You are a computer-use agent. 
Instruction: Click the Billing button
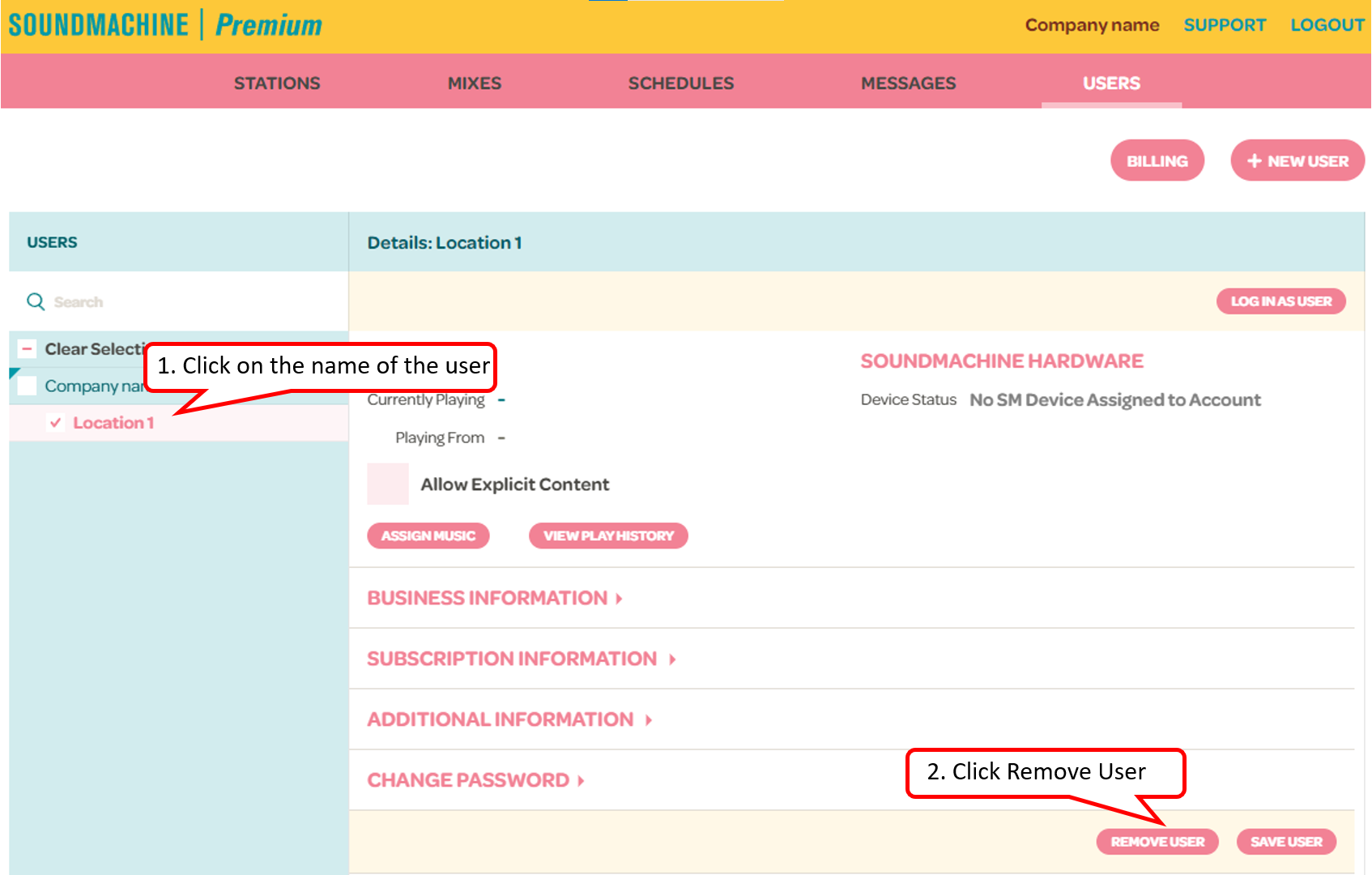1157,160
